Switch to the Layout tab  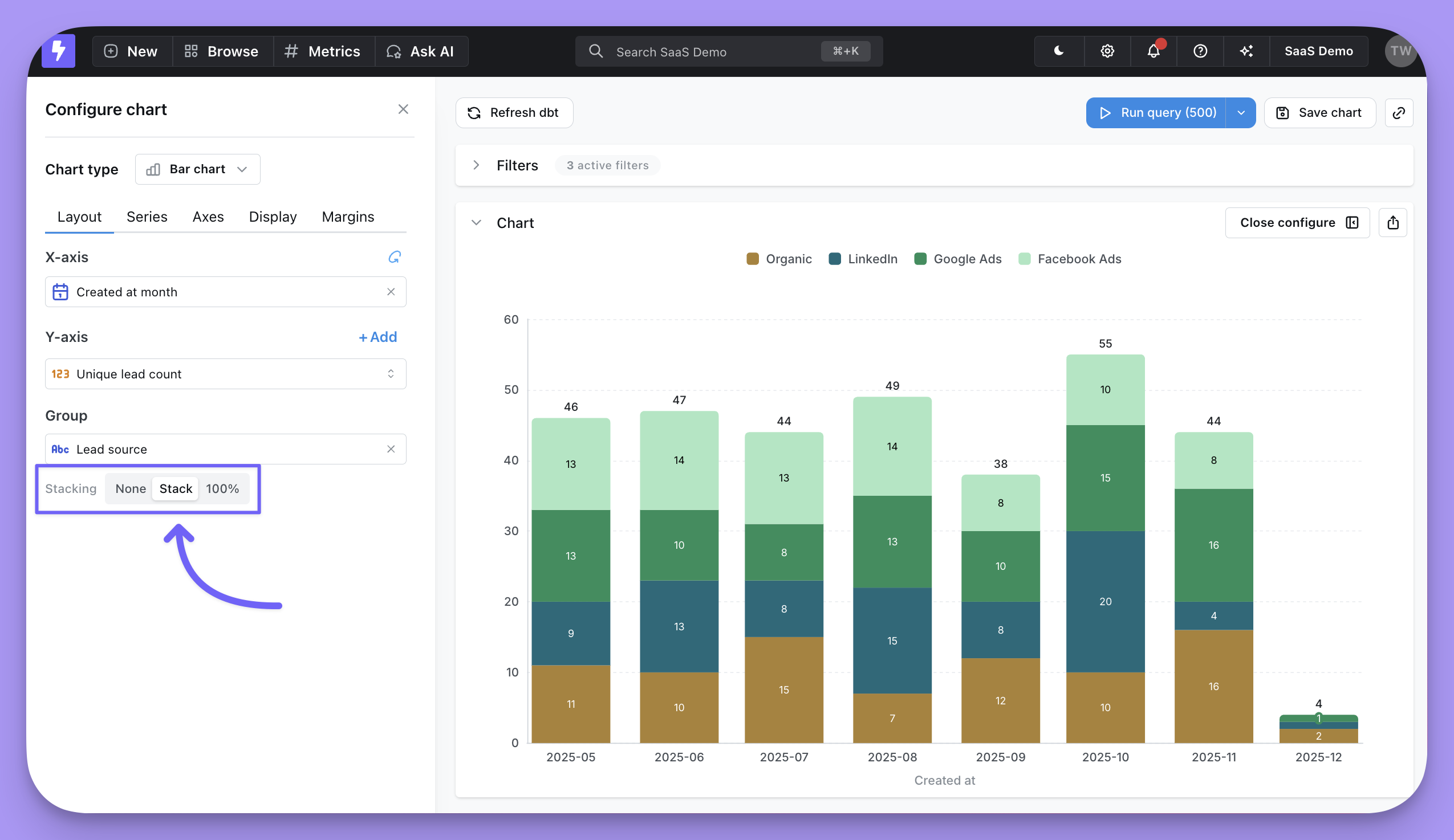(79, 217)
